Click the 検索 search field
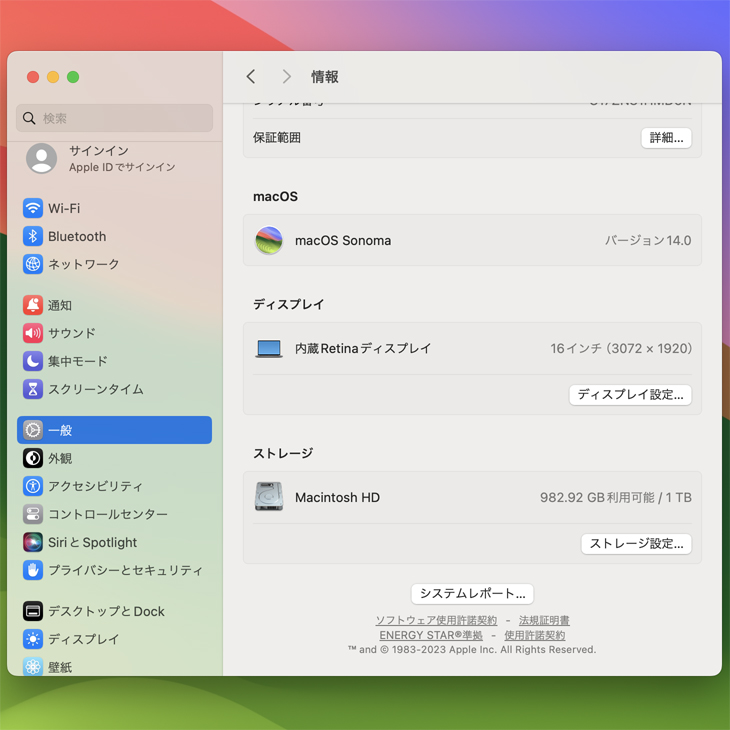 (x=115, y=118)
